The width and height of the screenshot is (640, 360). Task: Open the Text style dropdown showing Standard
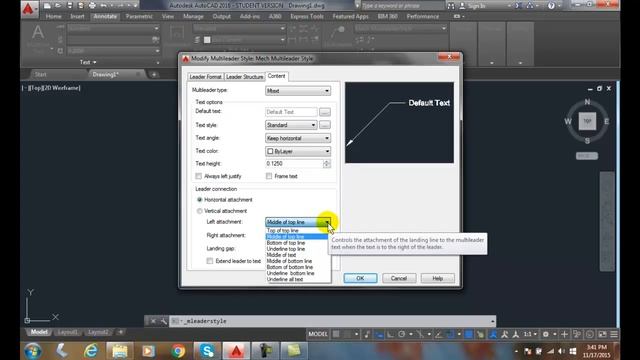291,125
